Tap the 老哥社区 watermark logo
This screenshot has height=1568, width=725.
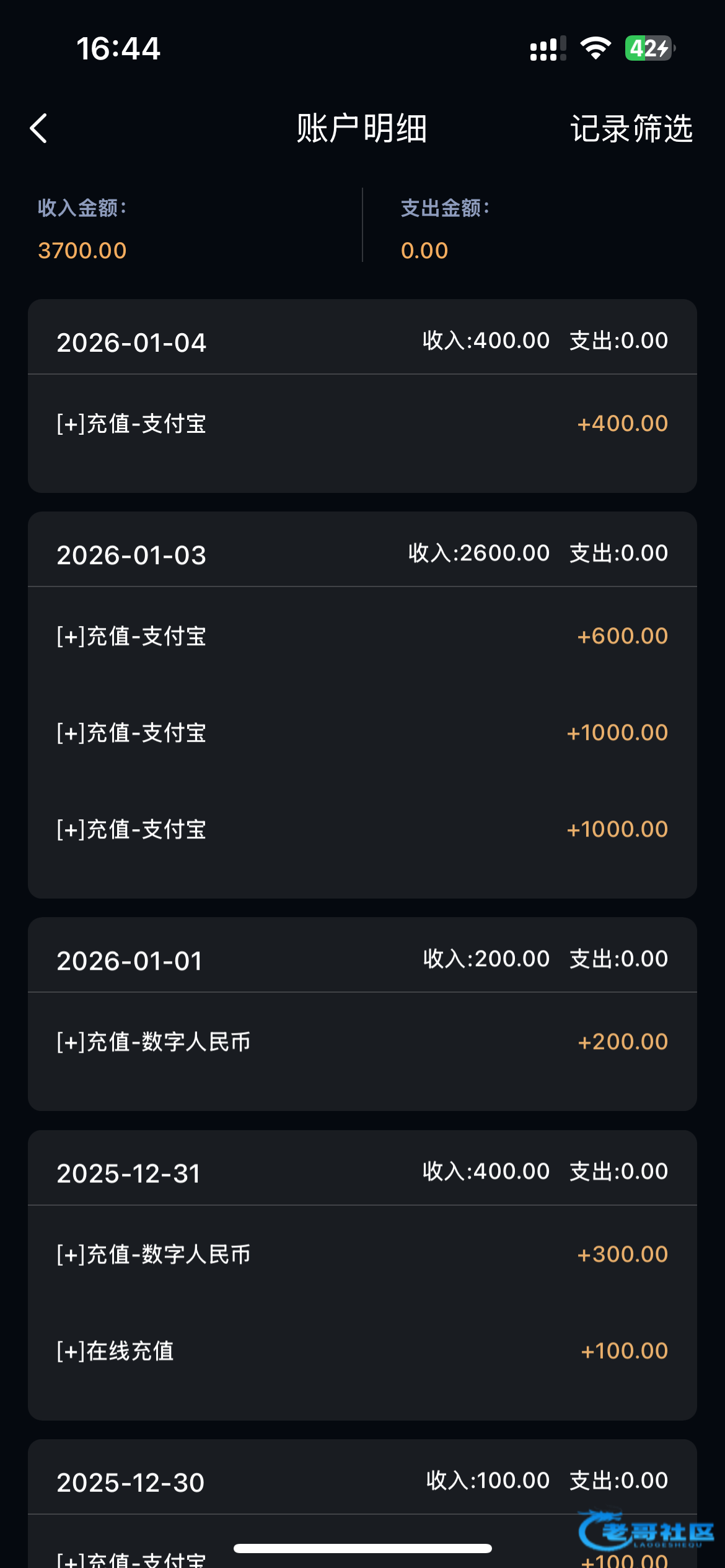(645, 1531)
